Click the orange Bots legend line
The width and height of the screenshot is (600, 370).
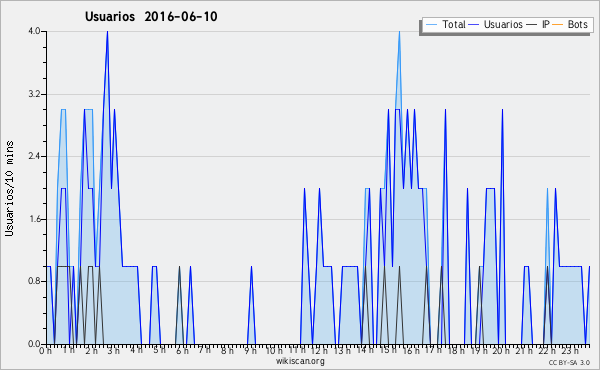point(558,25)
